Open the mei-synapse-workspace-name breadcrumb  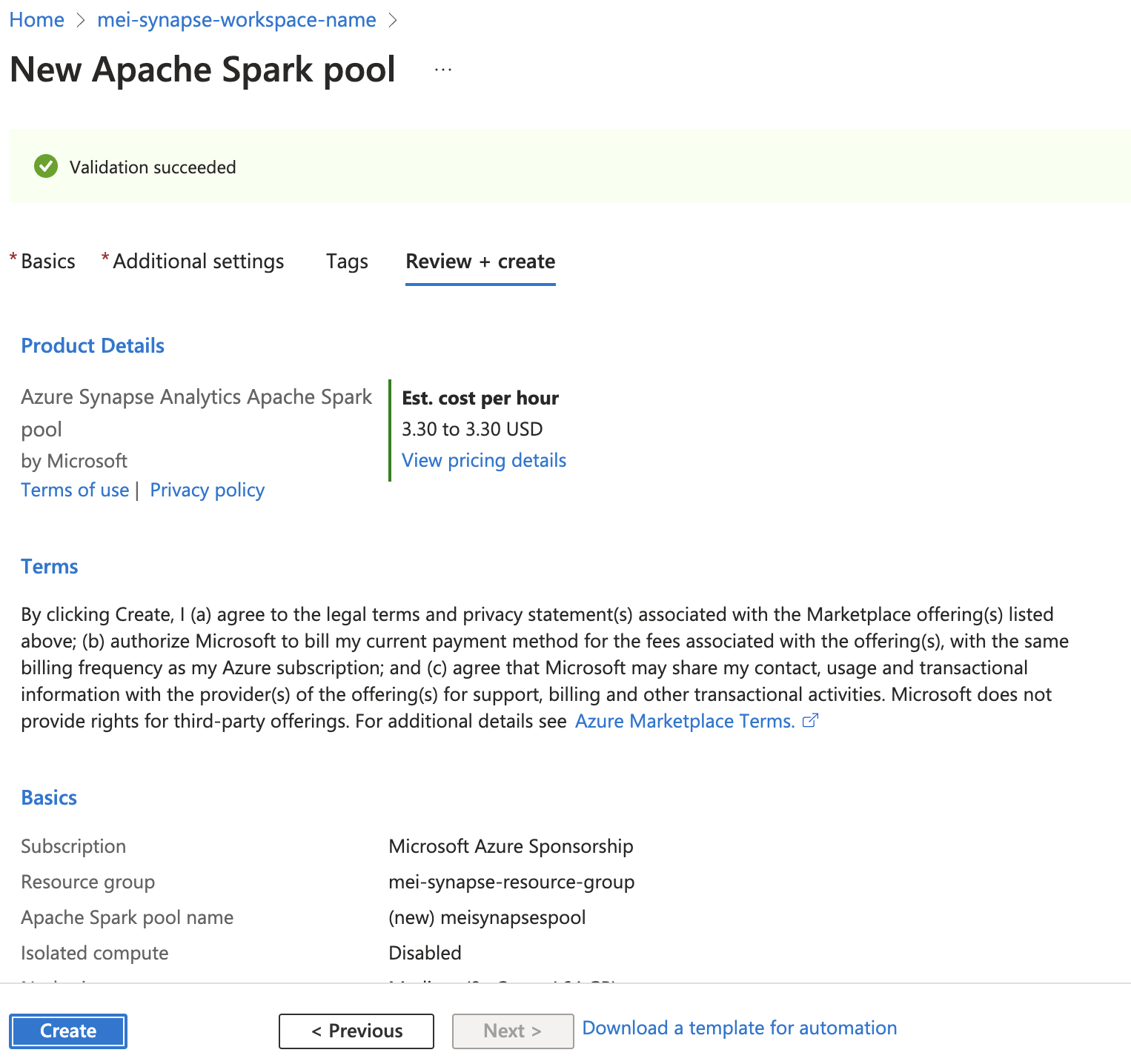point(236,19)
